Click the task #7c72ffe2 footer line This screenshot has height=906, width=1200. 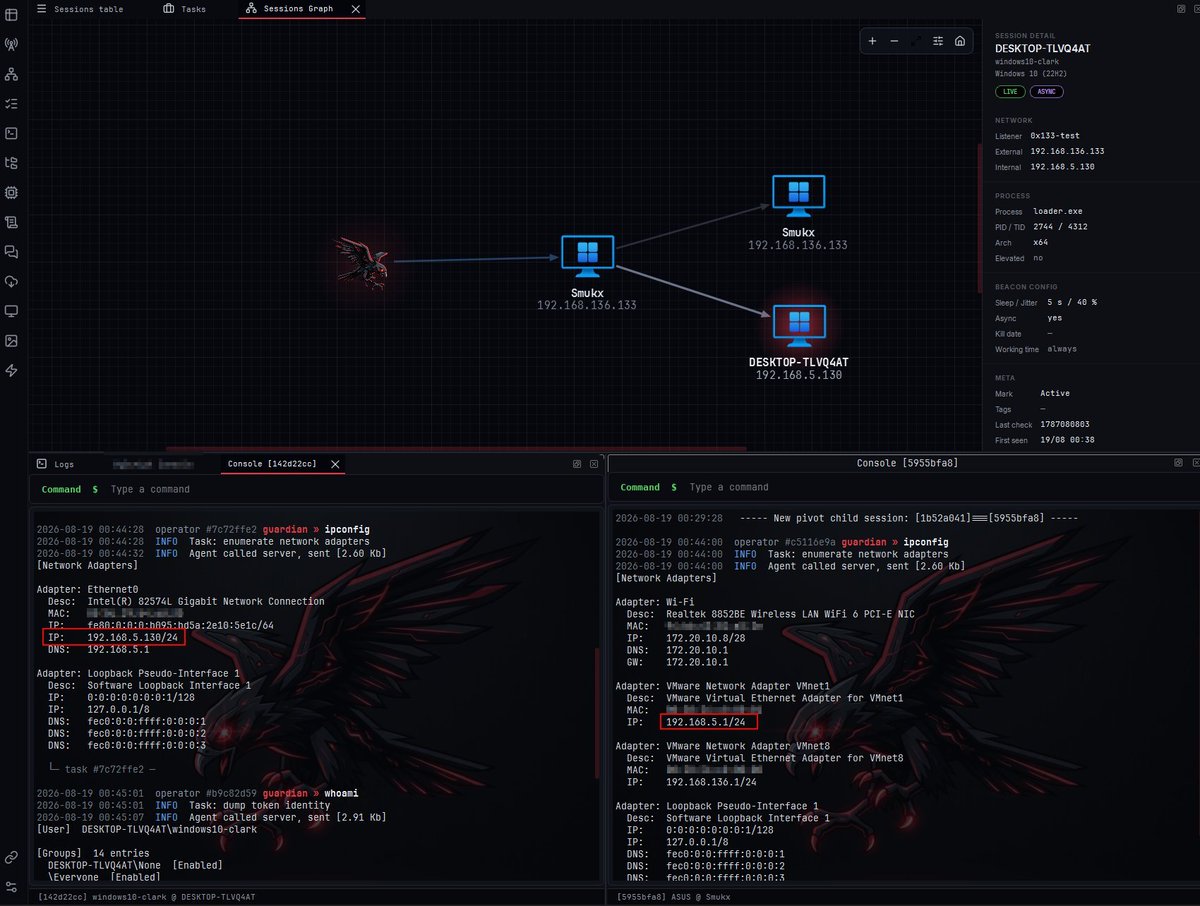point(102,769)
